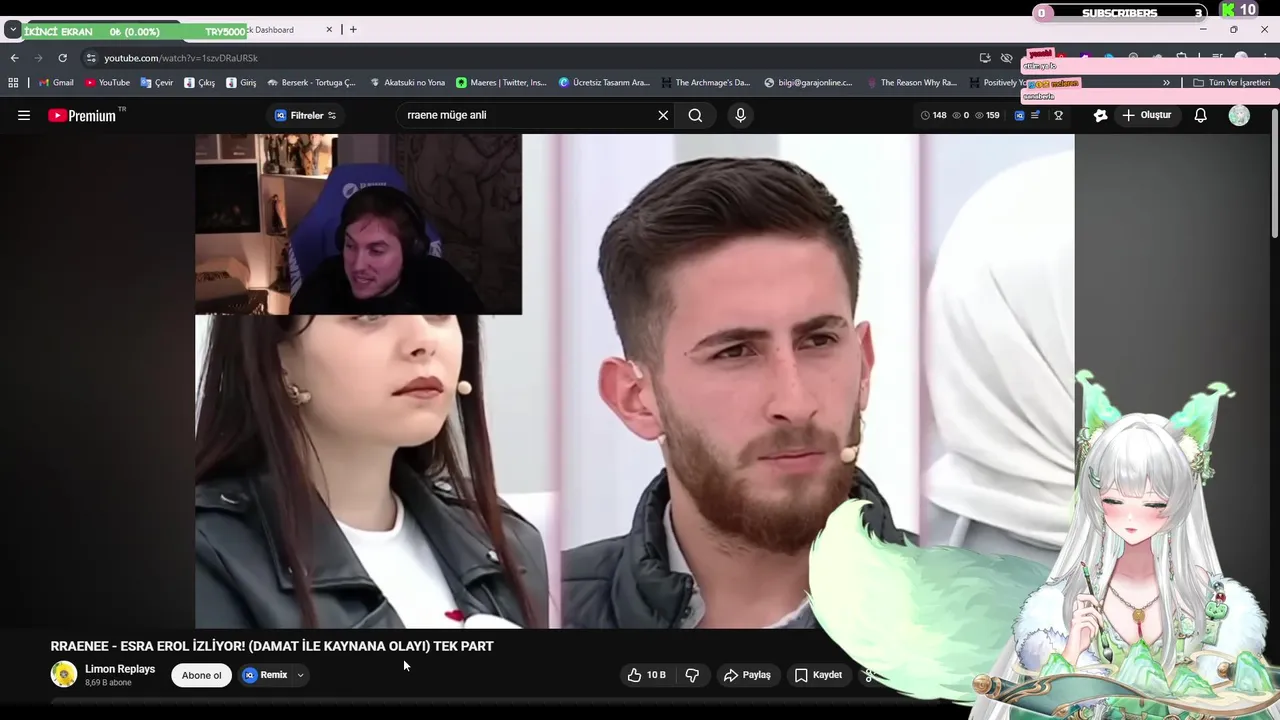Open the Gmail bookmark

pyautogui.click(x=55, y=83)
